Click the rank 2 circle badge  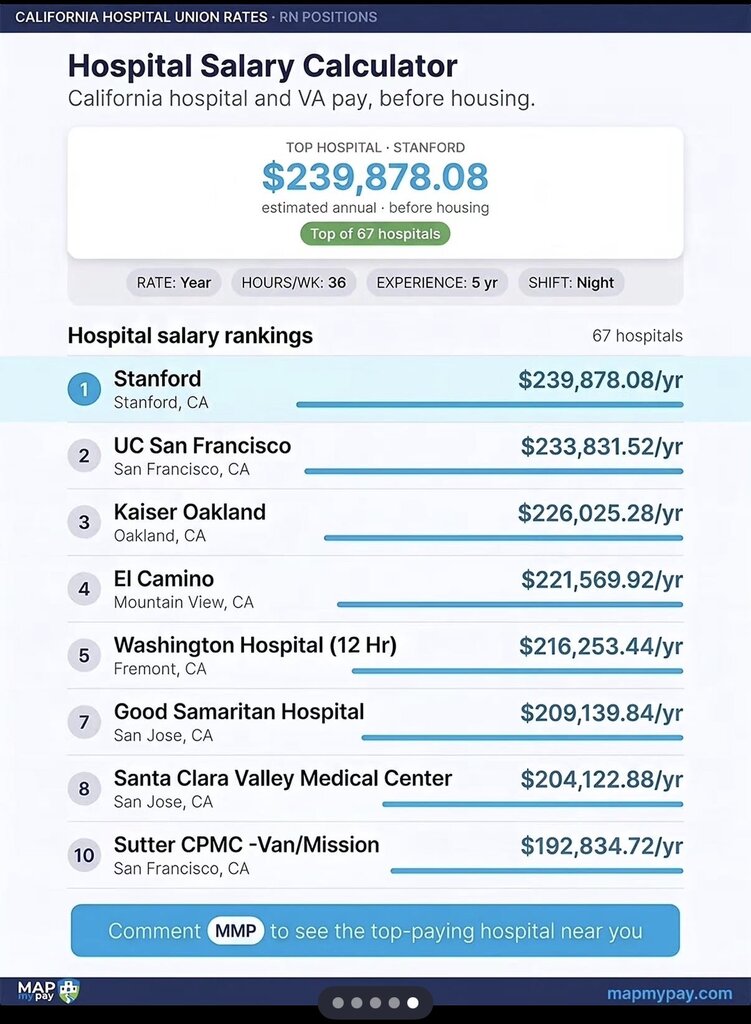84,455
